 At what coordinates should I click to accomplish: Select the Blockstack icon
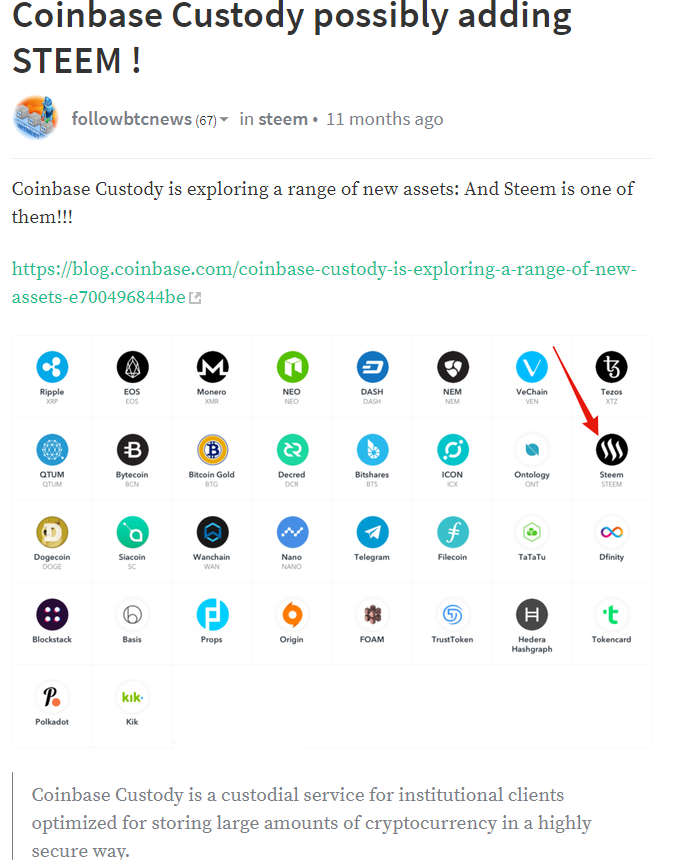[52, 614]
